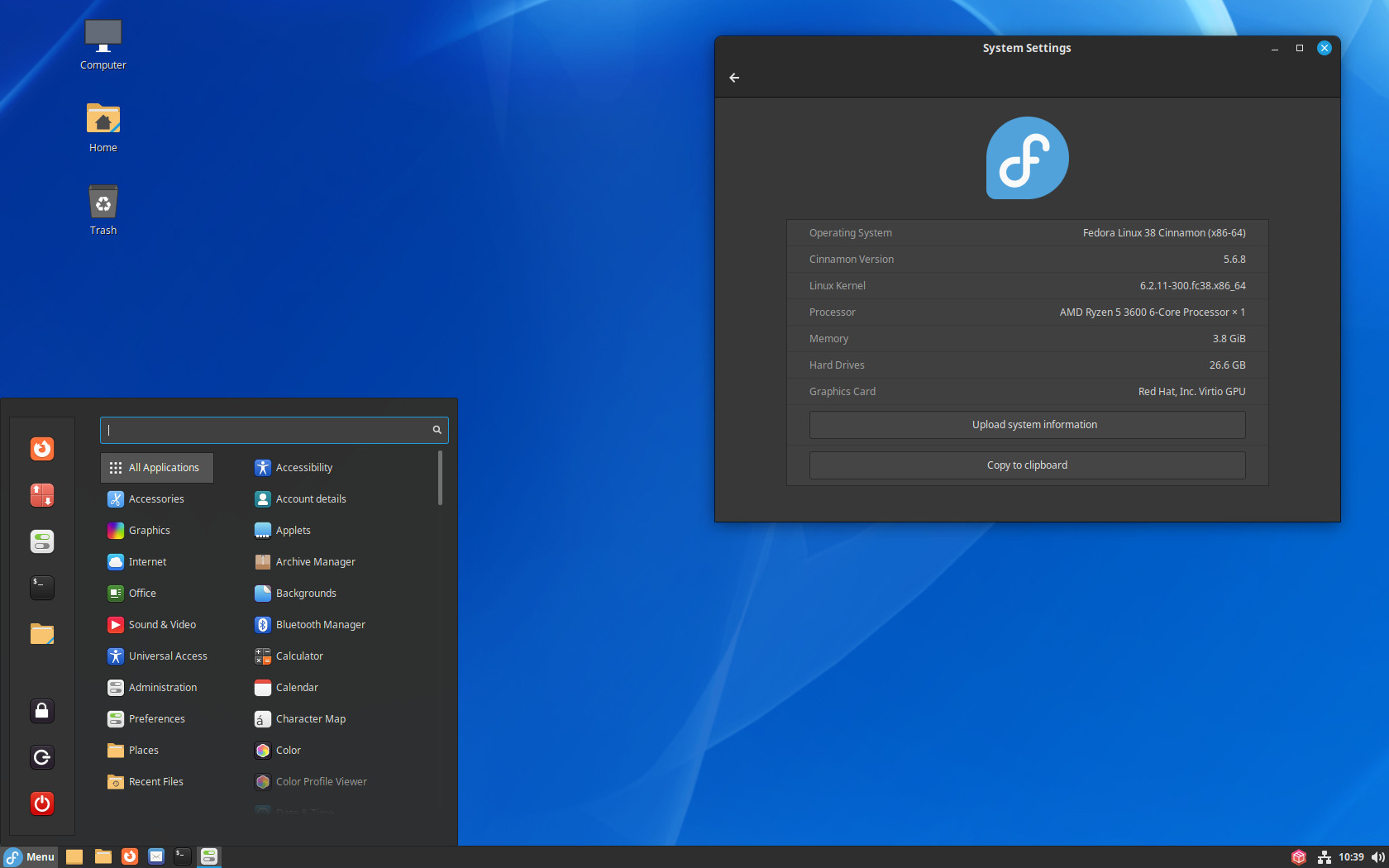Click the Processor value AMD Ryzen text
Screen dimensions: 1389x868
coord(1153,312)
